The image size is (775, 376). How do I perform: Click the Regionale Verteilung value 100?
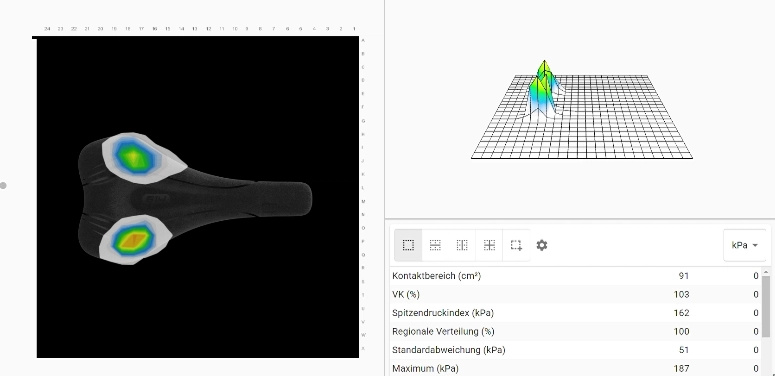tap(682, 331)
